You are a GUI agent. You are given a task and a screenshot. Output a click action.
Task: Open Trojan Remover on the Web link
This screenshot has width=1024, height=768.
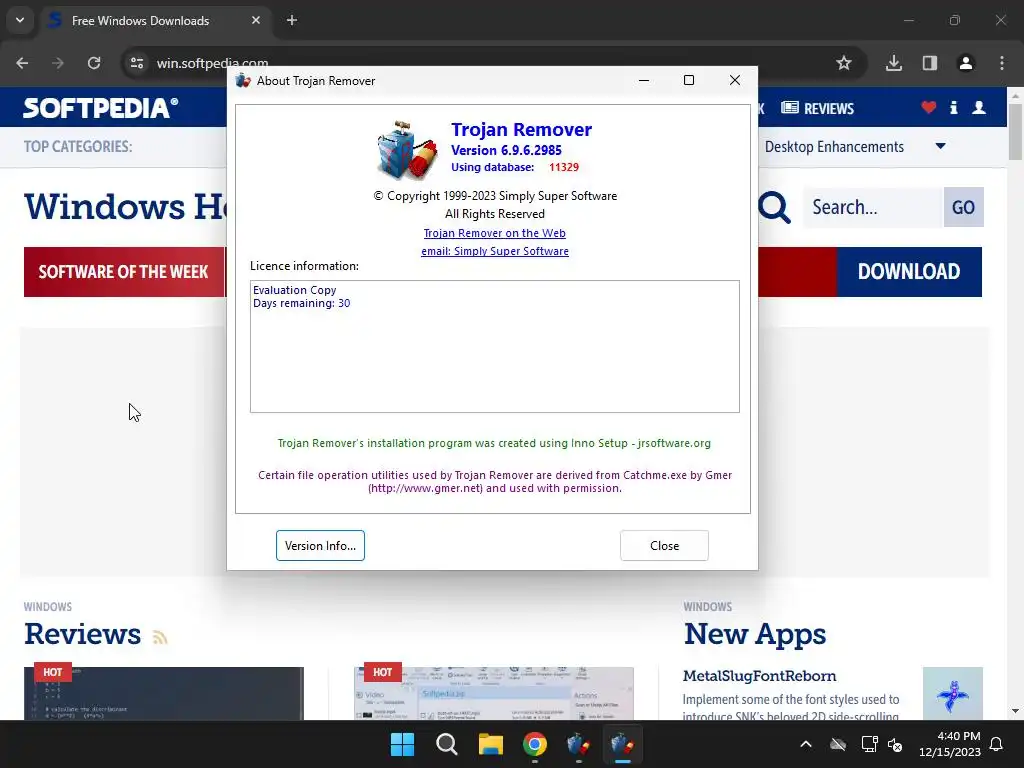(x=494, y=233)
